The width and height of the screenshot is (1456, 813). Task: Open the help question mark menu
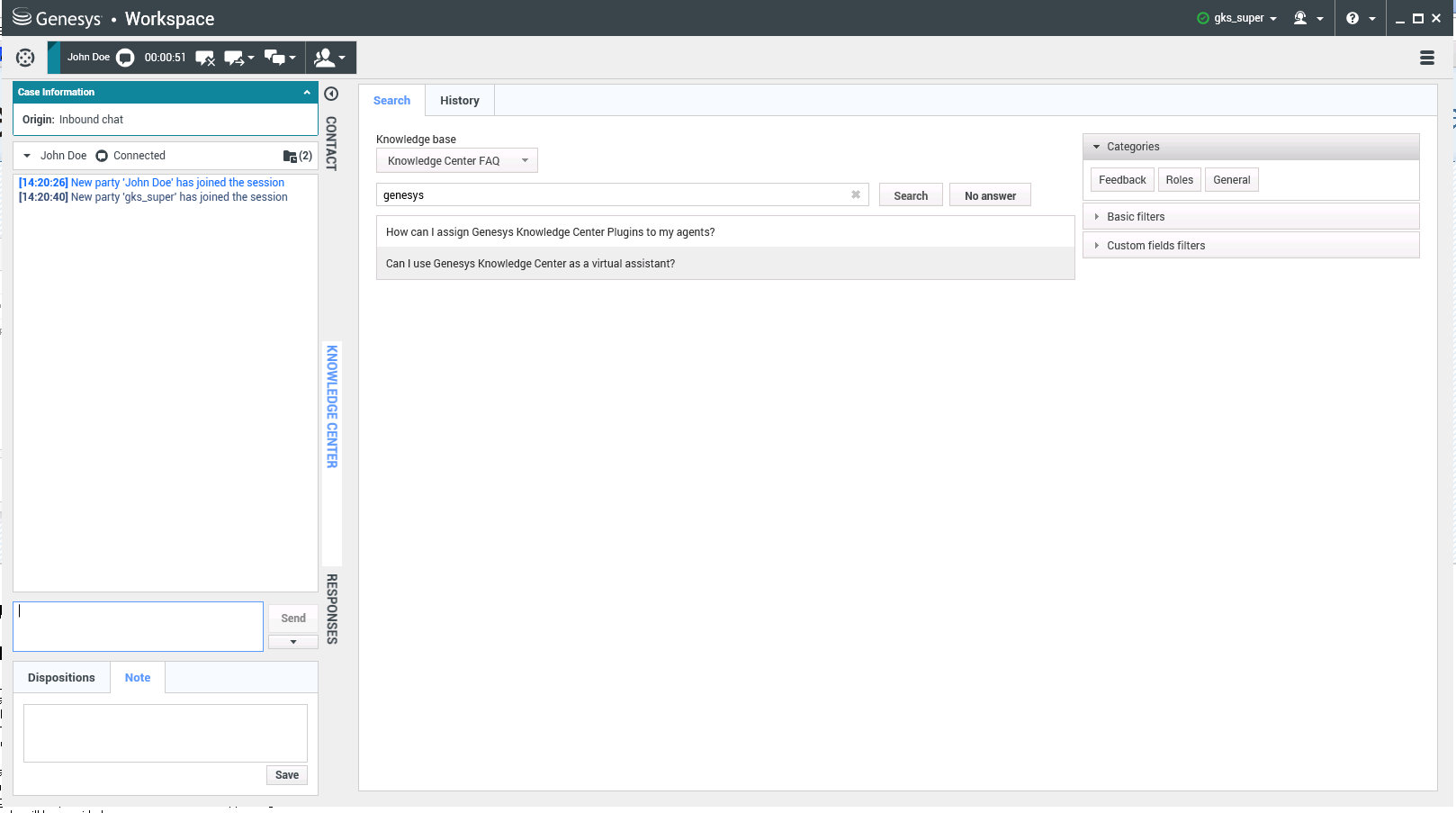click(1361, 18)
